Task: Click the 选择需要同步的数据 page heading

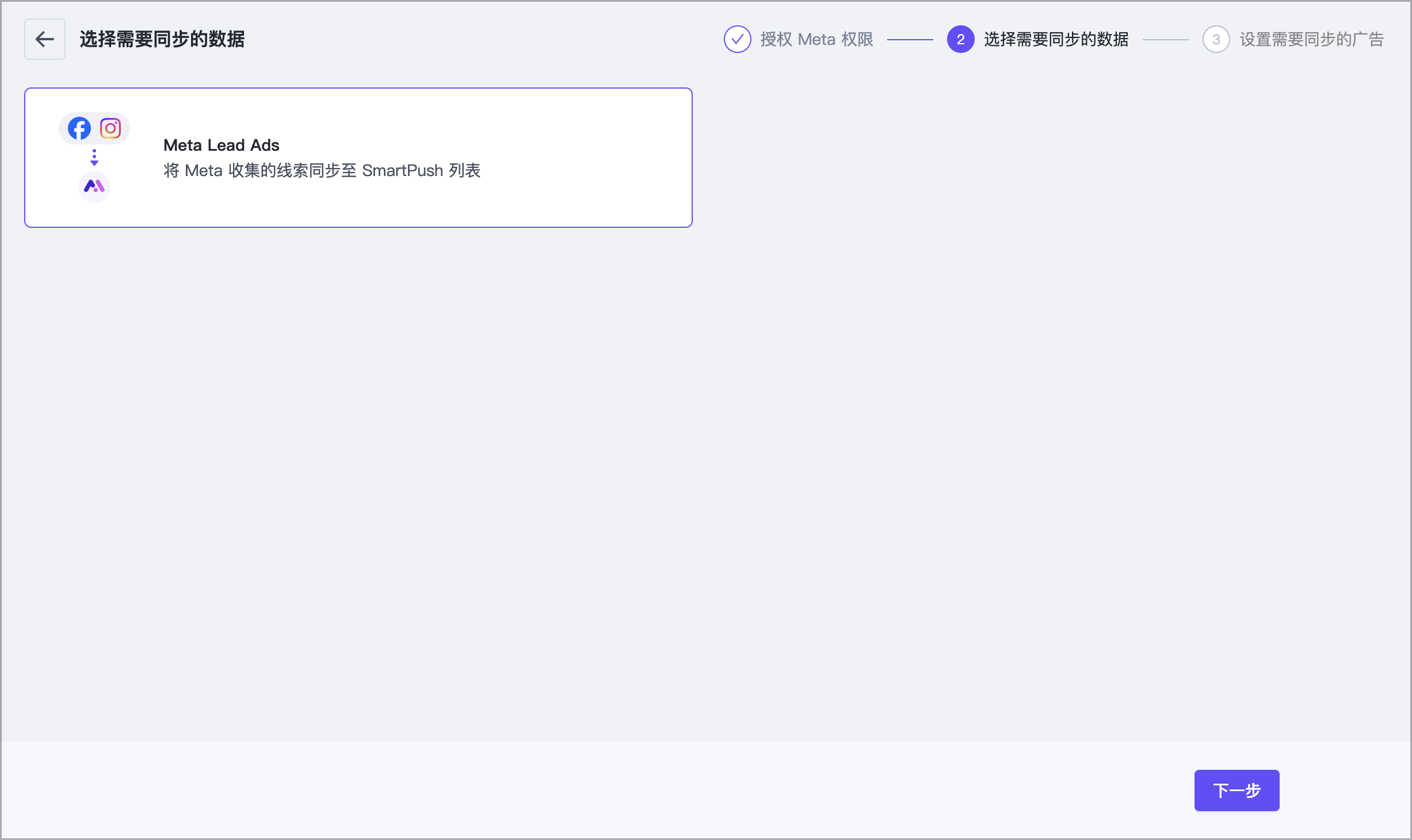Action: [162, 39]
